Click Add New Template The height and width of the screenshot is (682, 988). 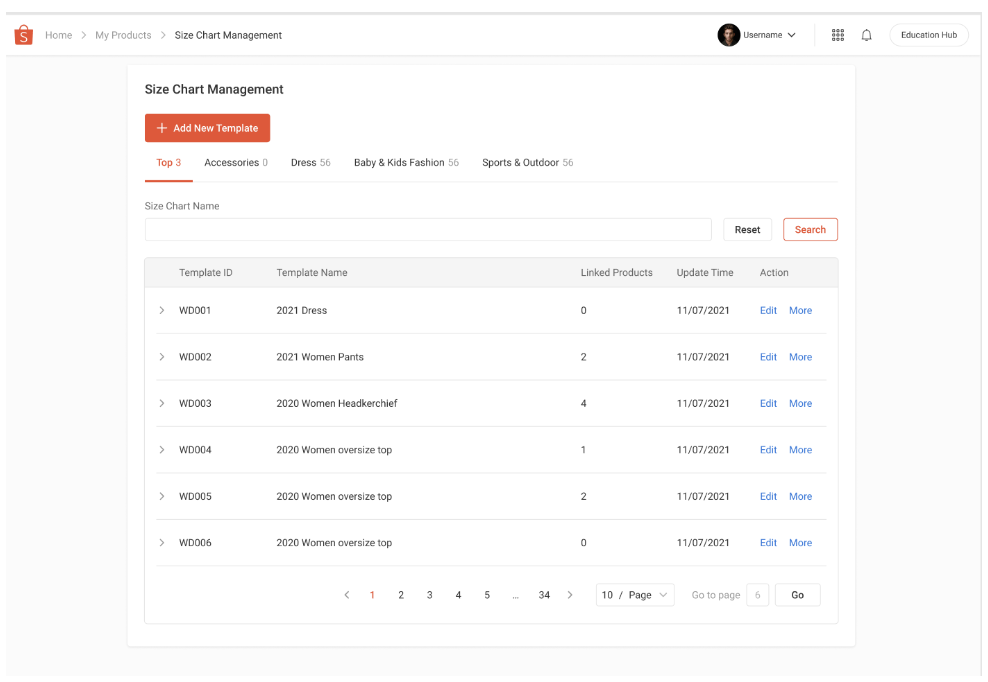tap(207, 128)
